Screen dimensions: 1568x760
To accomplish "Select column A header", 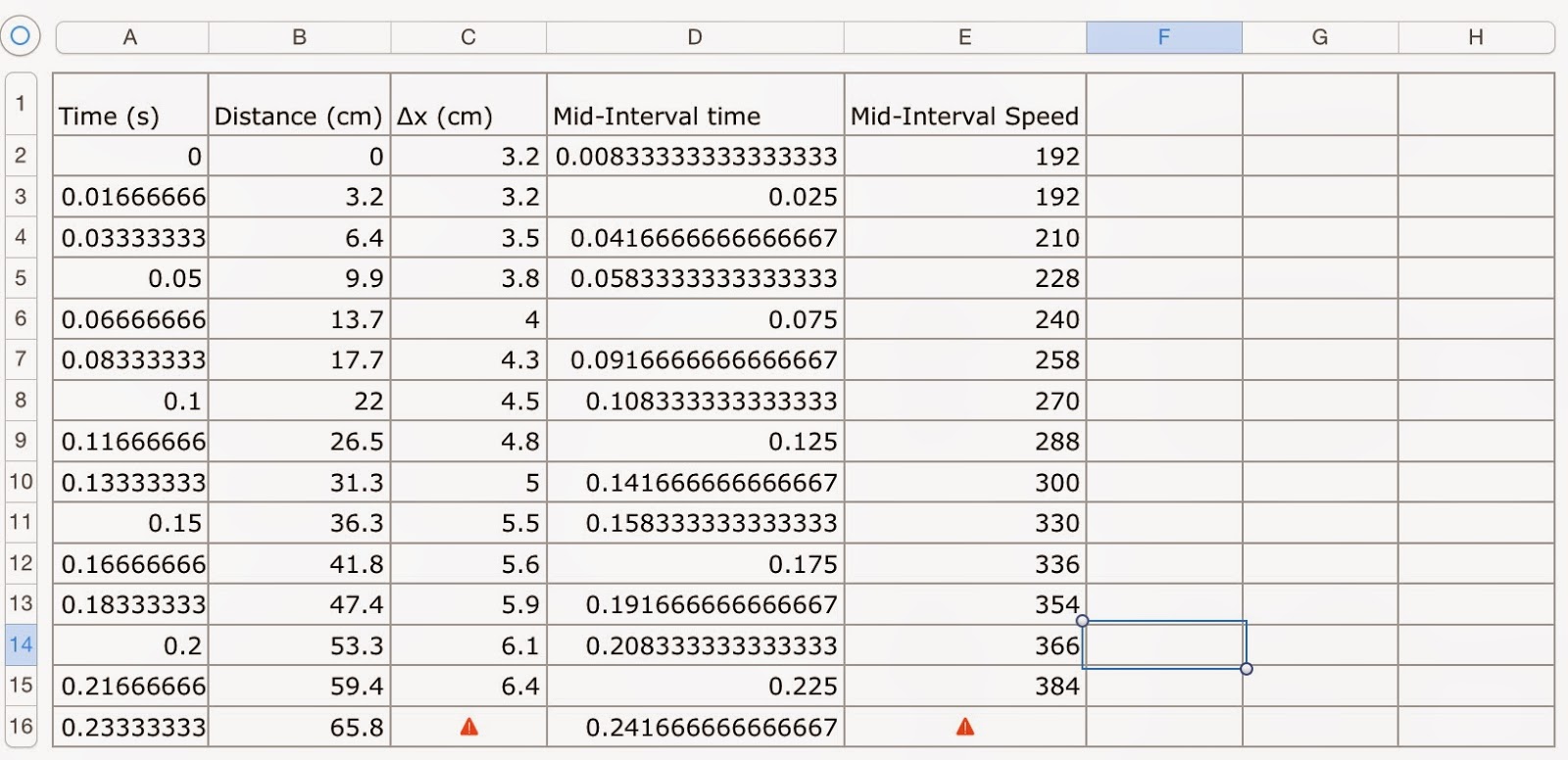I will point(130,36).
